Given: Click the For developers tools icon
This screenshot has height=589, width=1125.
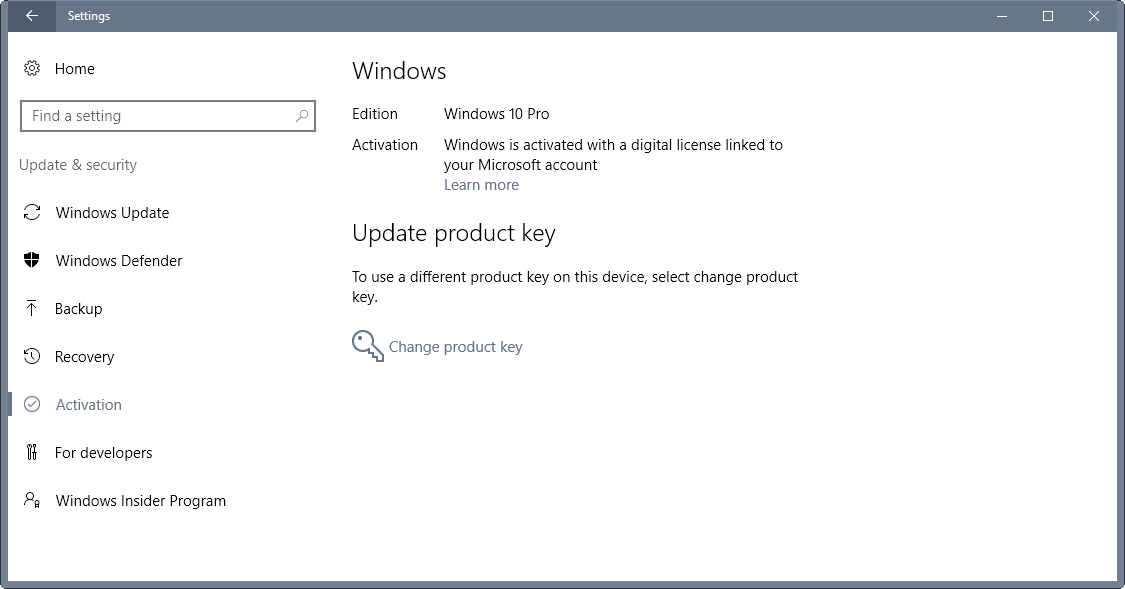Looking at the screenshot, I should (32, 453).
